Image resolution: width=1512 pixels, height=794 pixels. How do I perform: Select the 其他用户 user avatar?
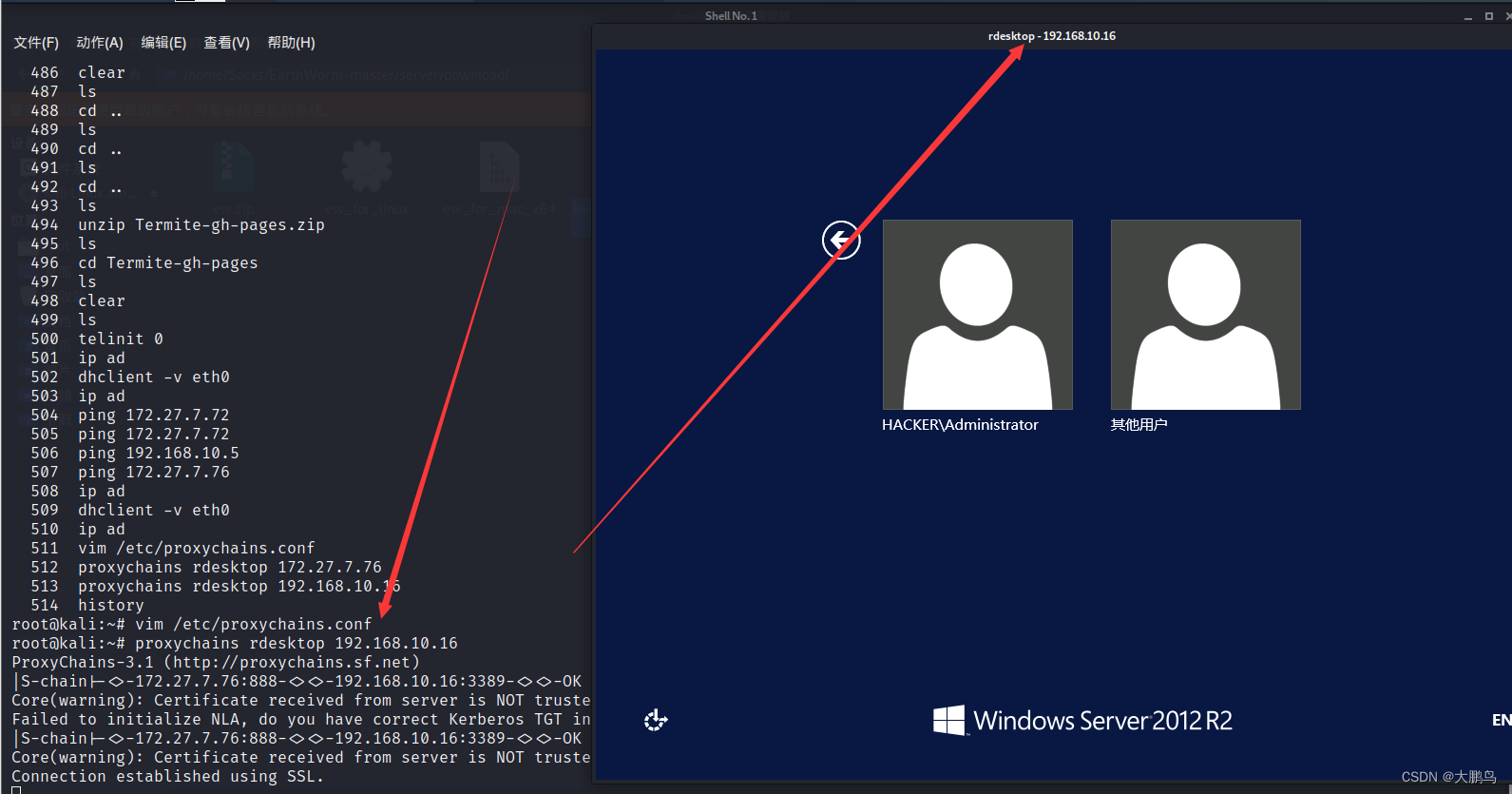click(1206, 315)
